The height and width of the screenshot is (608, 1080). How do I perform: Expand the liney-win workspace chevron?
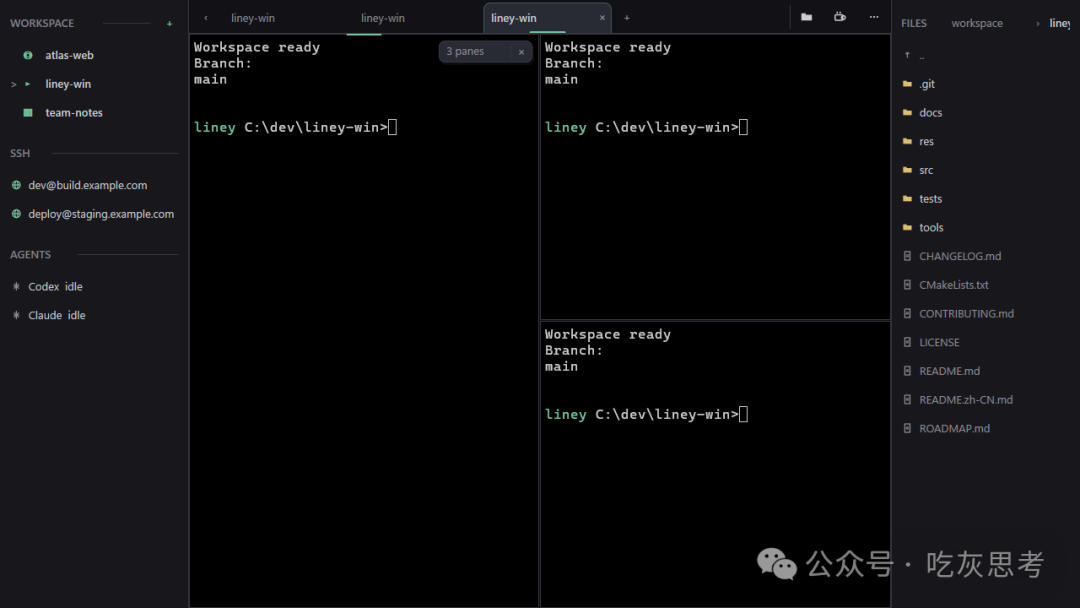click(13, 84)
